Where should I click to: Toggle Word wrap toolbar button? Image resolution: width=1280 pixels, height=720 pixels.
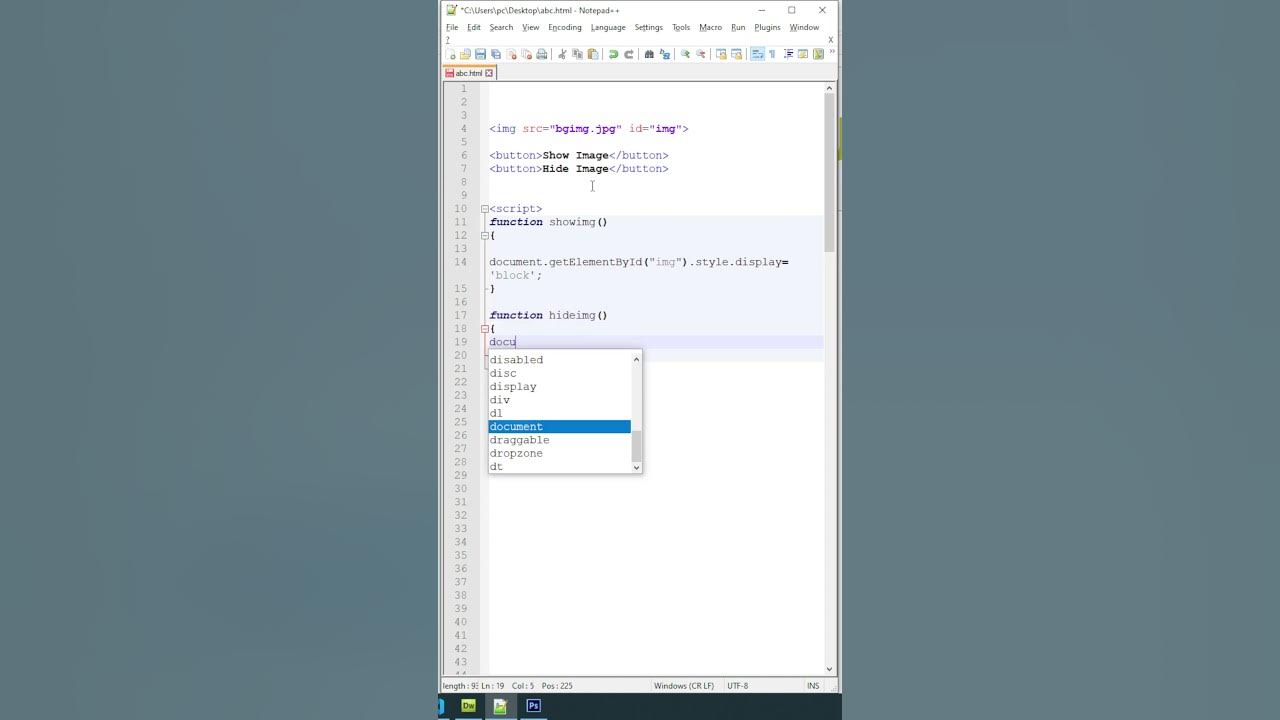[757, 54]
